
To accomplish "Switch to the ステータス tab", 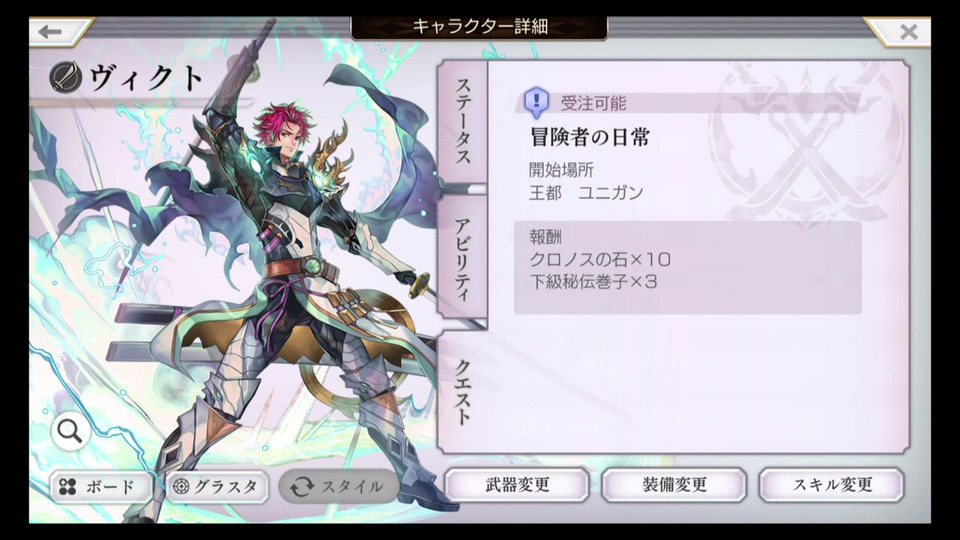I will (463, 122).
